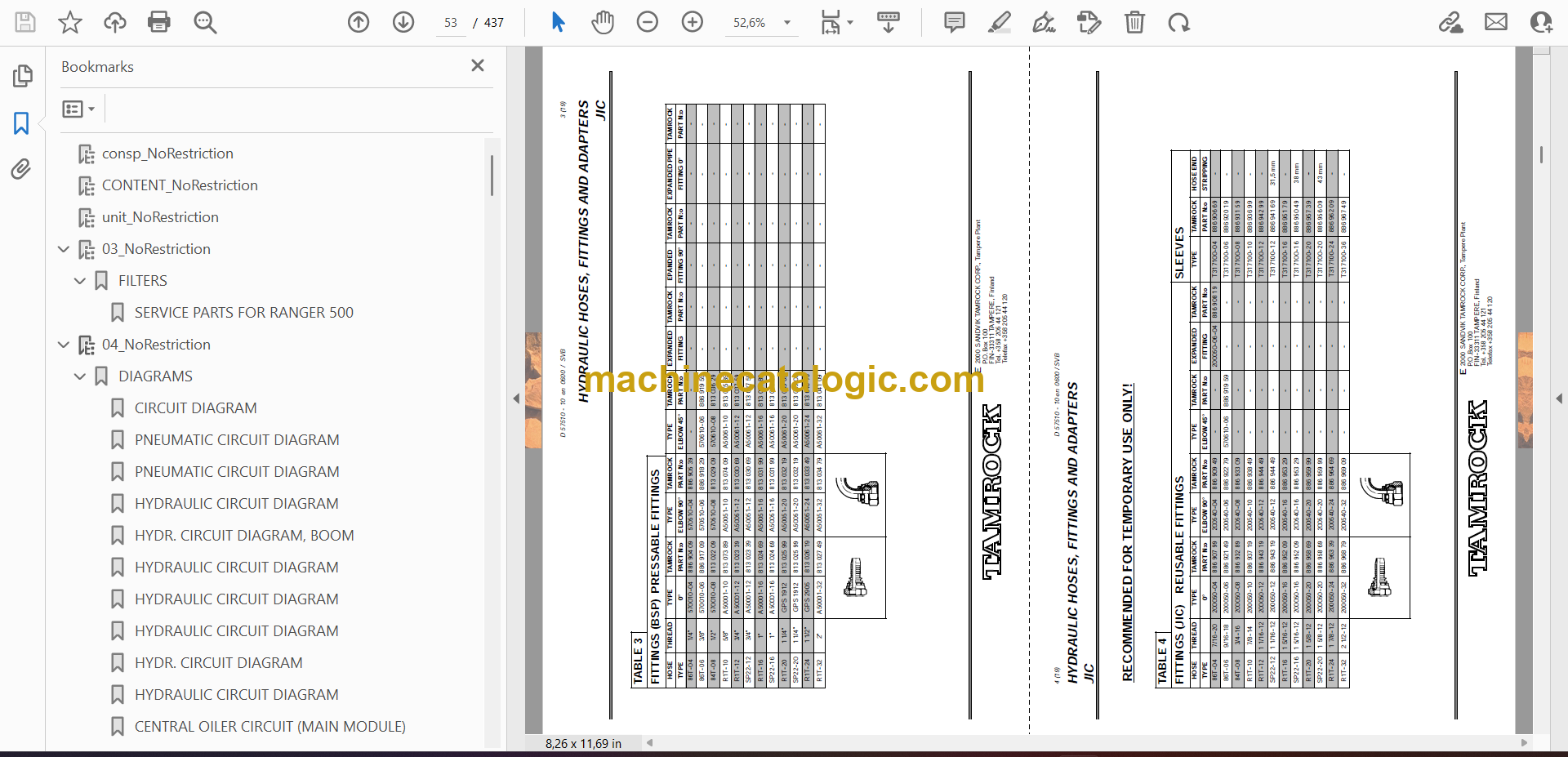Jump to HYDR. CIRCUIT DIAGRAM bookmark
Image resolution: width=1568 pixels, height=757 pixels.
[218, 663]
